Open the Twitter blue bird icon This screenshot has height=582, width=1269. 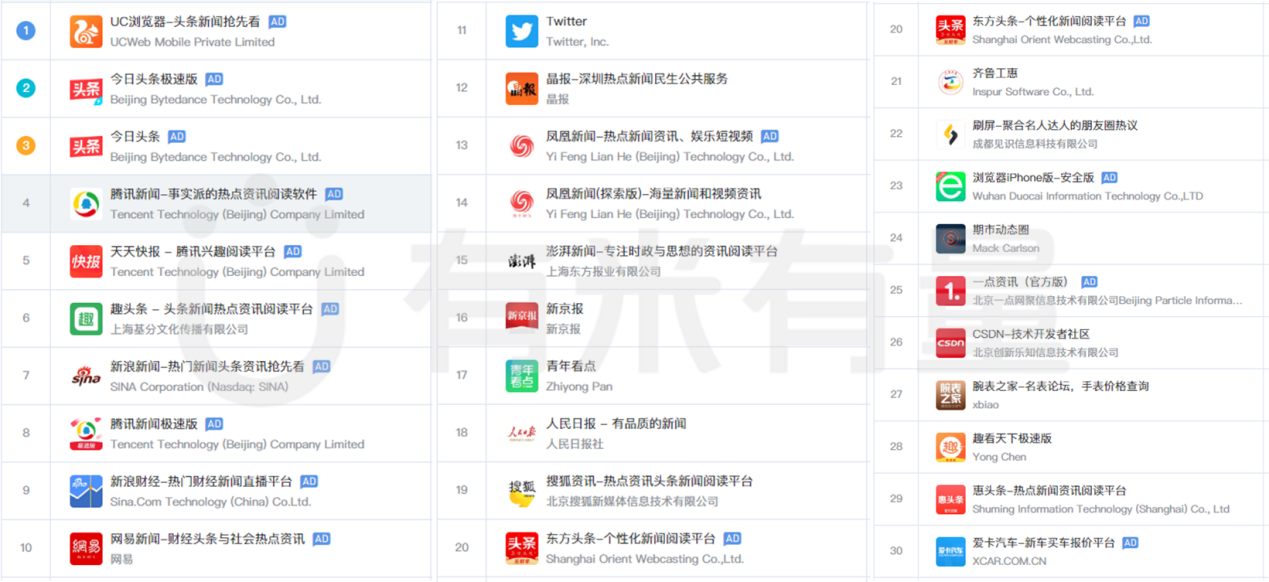pos(522,31)
